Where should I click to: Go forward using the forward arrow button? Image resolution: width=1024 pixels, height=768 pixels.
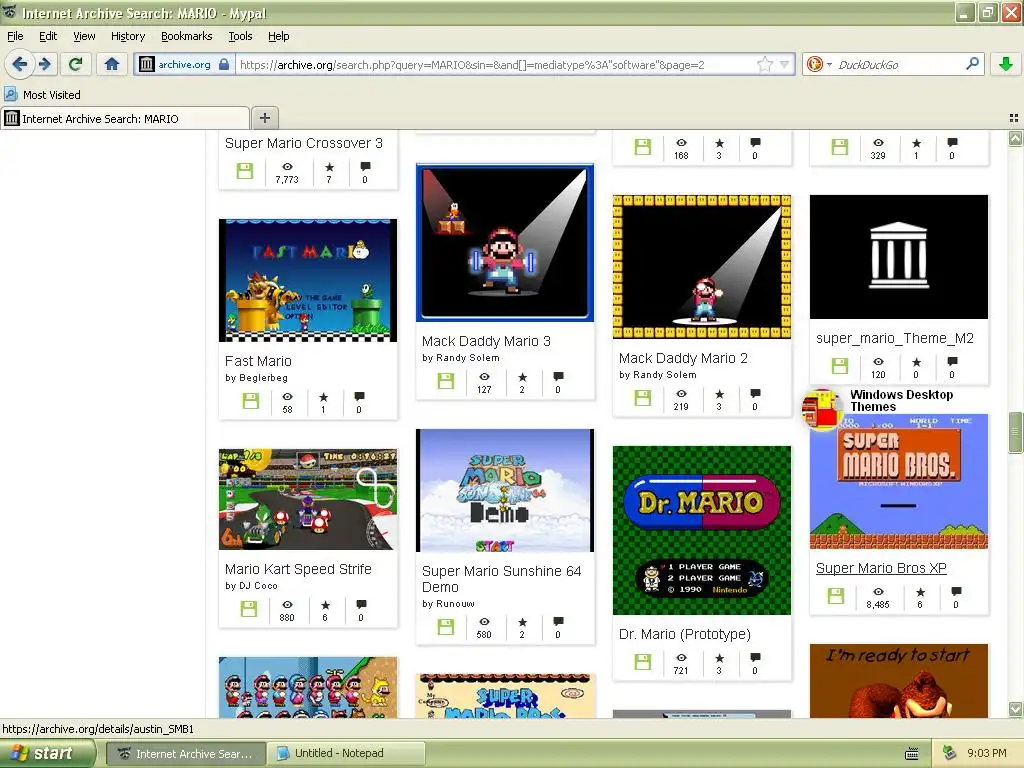[45, 64]
